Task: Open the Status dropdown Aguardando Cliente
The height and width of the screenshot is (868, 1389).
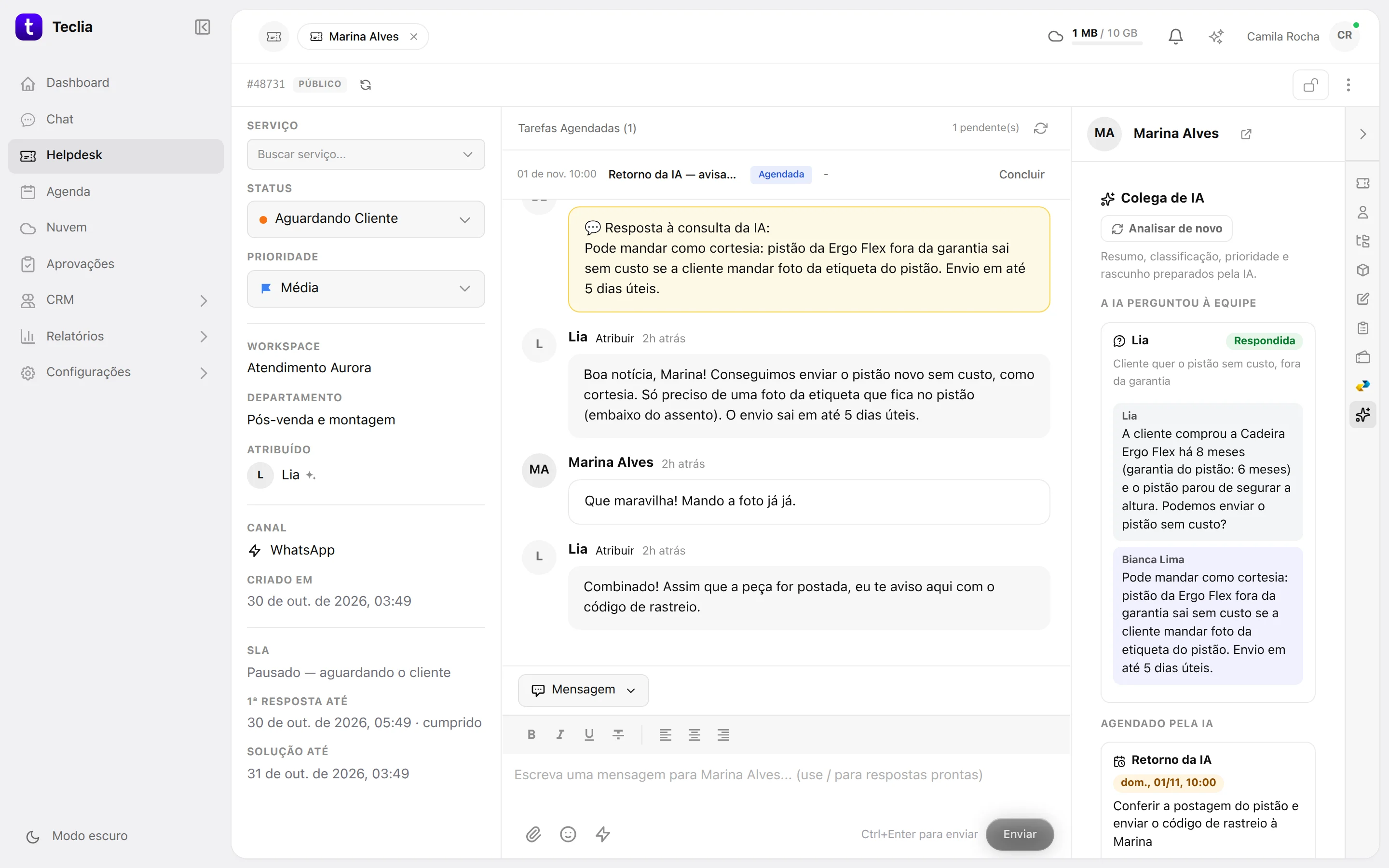Action: click(x=366, y=219)
